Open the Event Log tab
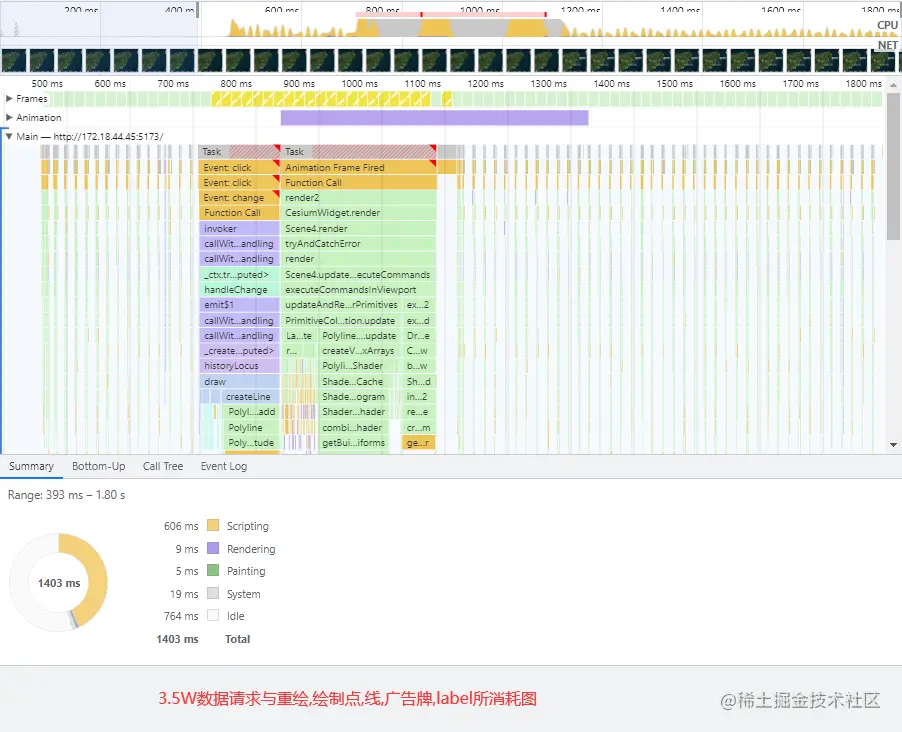Image resolution: width=902 pixels, height=732 pixels. pyautogui.click(x=223, y=465)
